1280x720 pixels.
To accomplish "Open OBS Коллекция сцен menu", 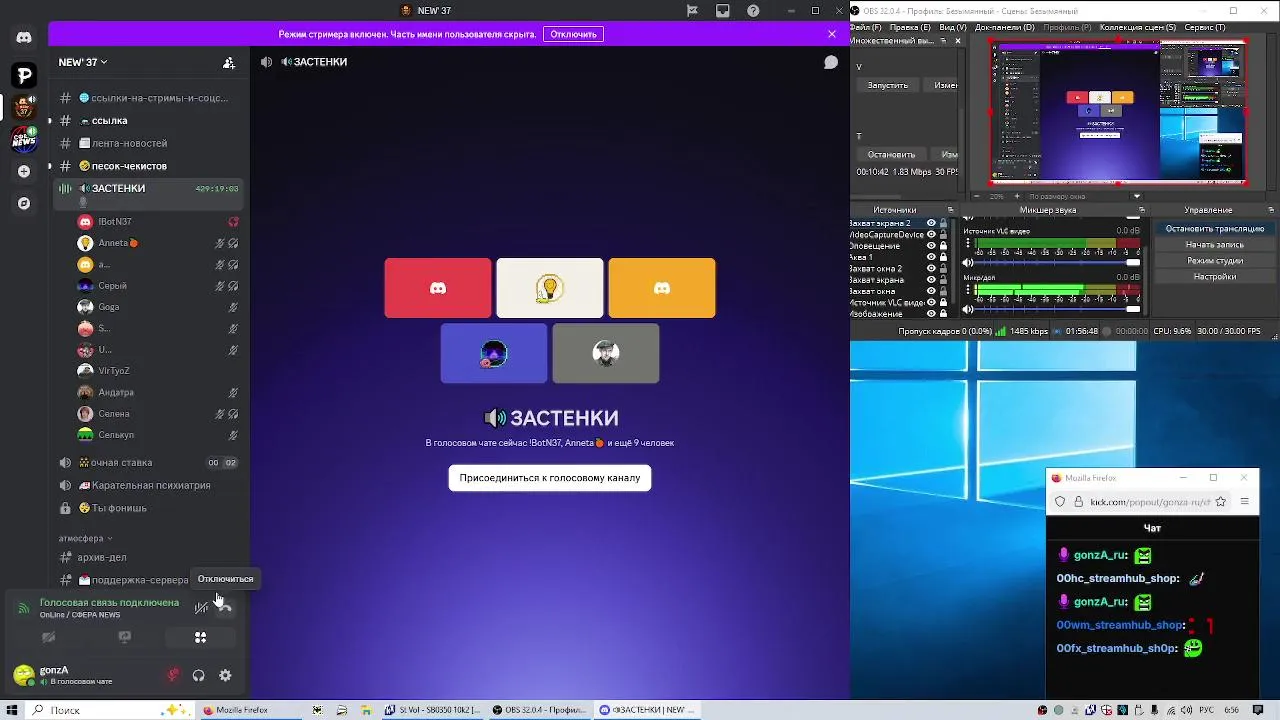I will (x=1139, y=27).
